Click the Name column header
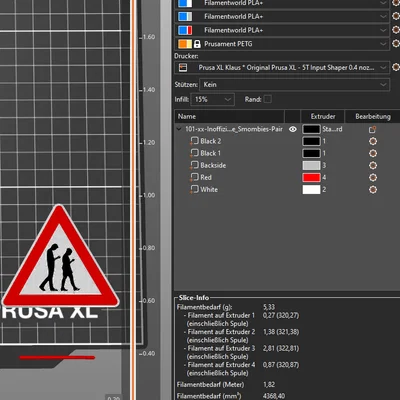This screenshot has height=400, width=400. point(229,116)
